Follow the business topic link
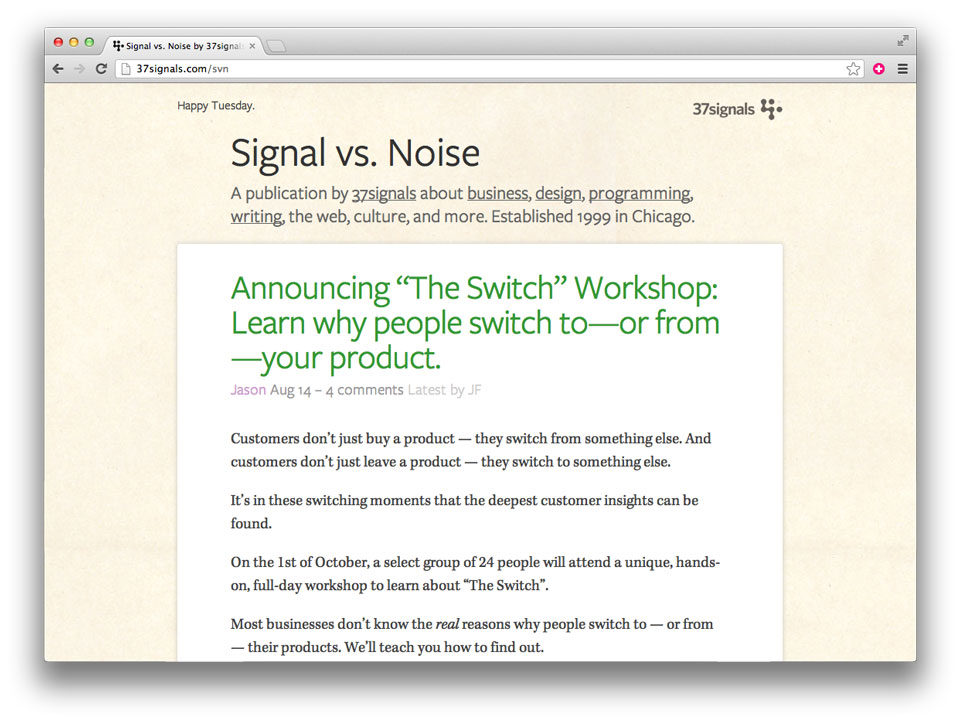The height and width of the screenshot is (722, 960). click(498, 194)
